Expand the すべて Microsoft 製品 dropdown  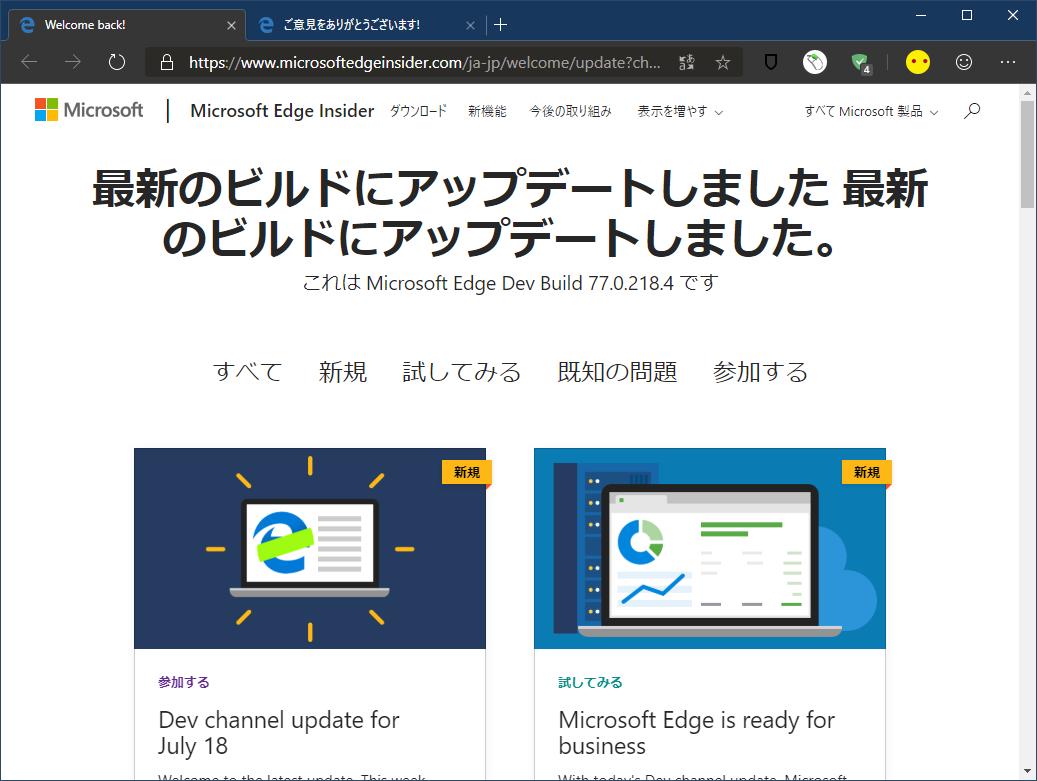pos(871,111)
